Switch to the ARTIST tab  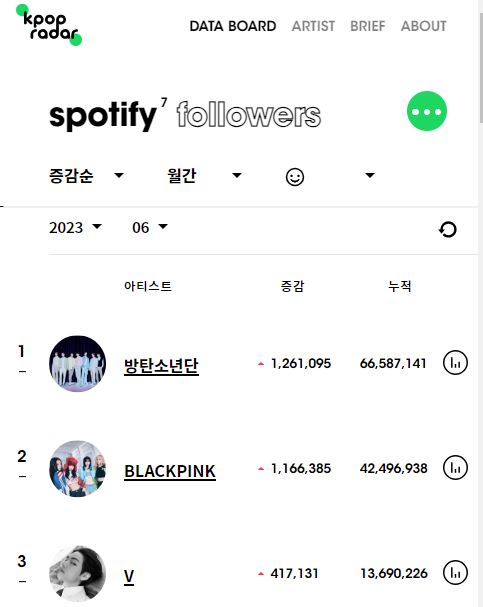click(x=313, y=26)
